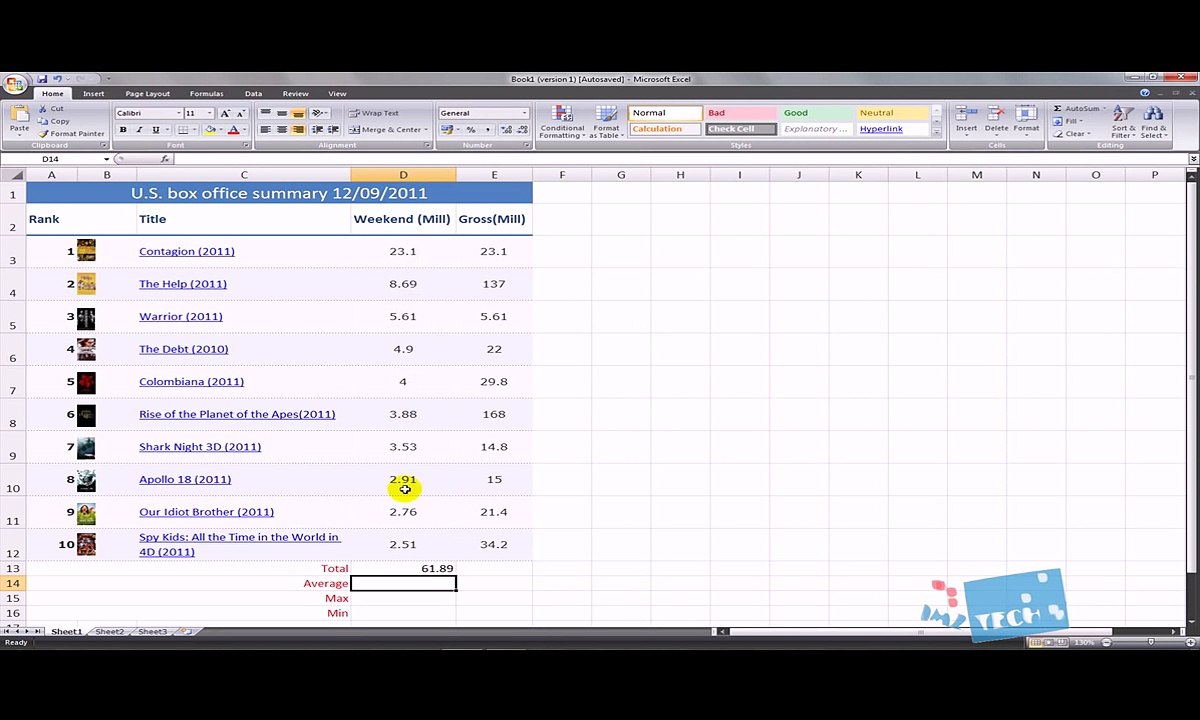
Task: Toggle Align Text Right
Action: (x=297, y=130)
